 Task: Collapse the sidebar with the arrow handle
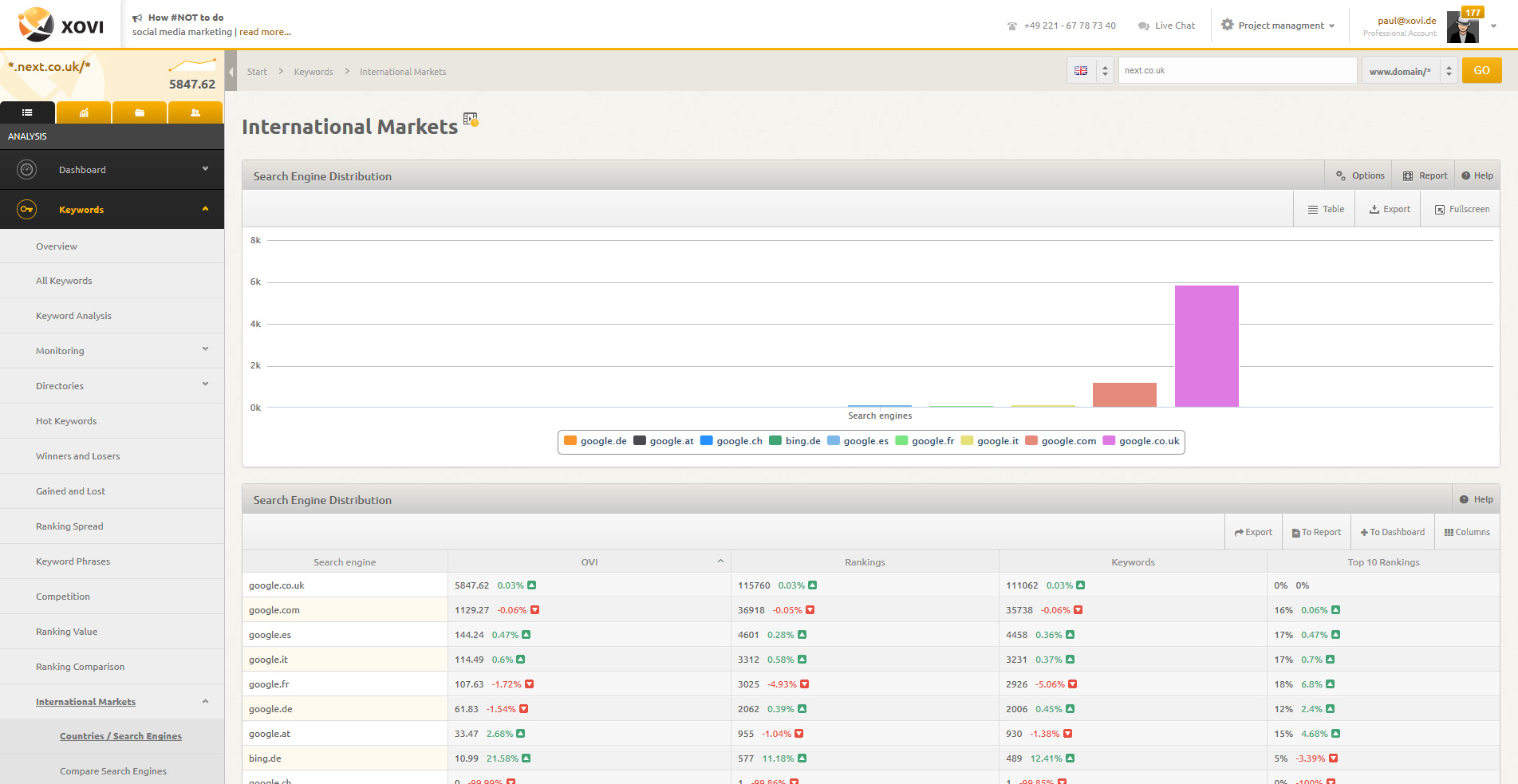(x=231, y=72)
